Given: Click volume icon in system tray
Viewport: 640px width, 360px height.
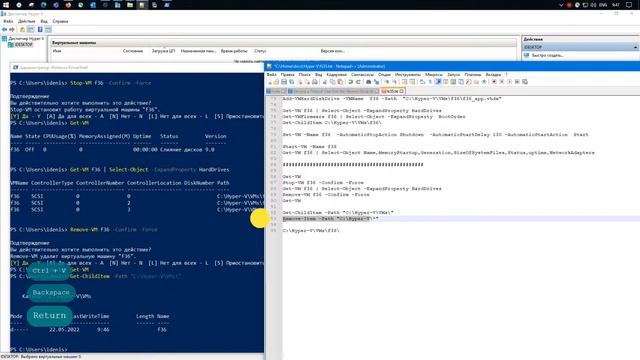Looking at the screenshot, I should [593, 5].
